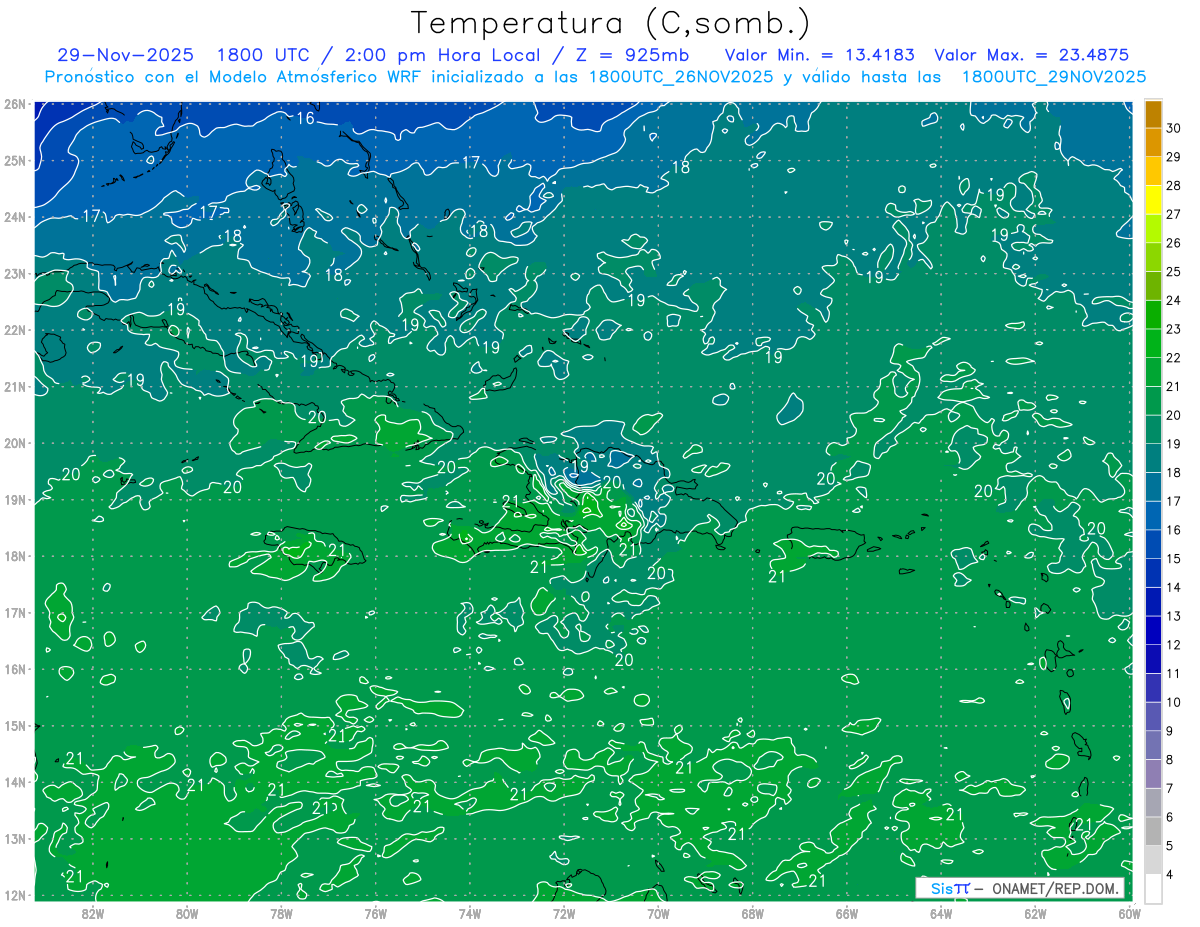Click the "24N" latitude axis label

click(x=15, y=217)
